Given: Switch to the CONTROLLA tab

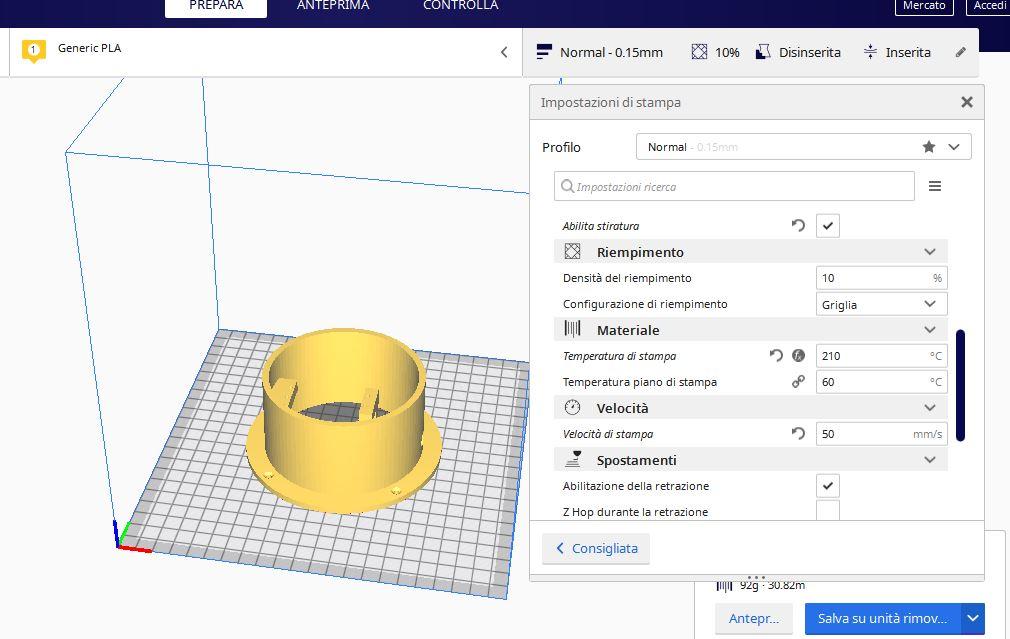Looking at the screenshot, I should 460,6.
